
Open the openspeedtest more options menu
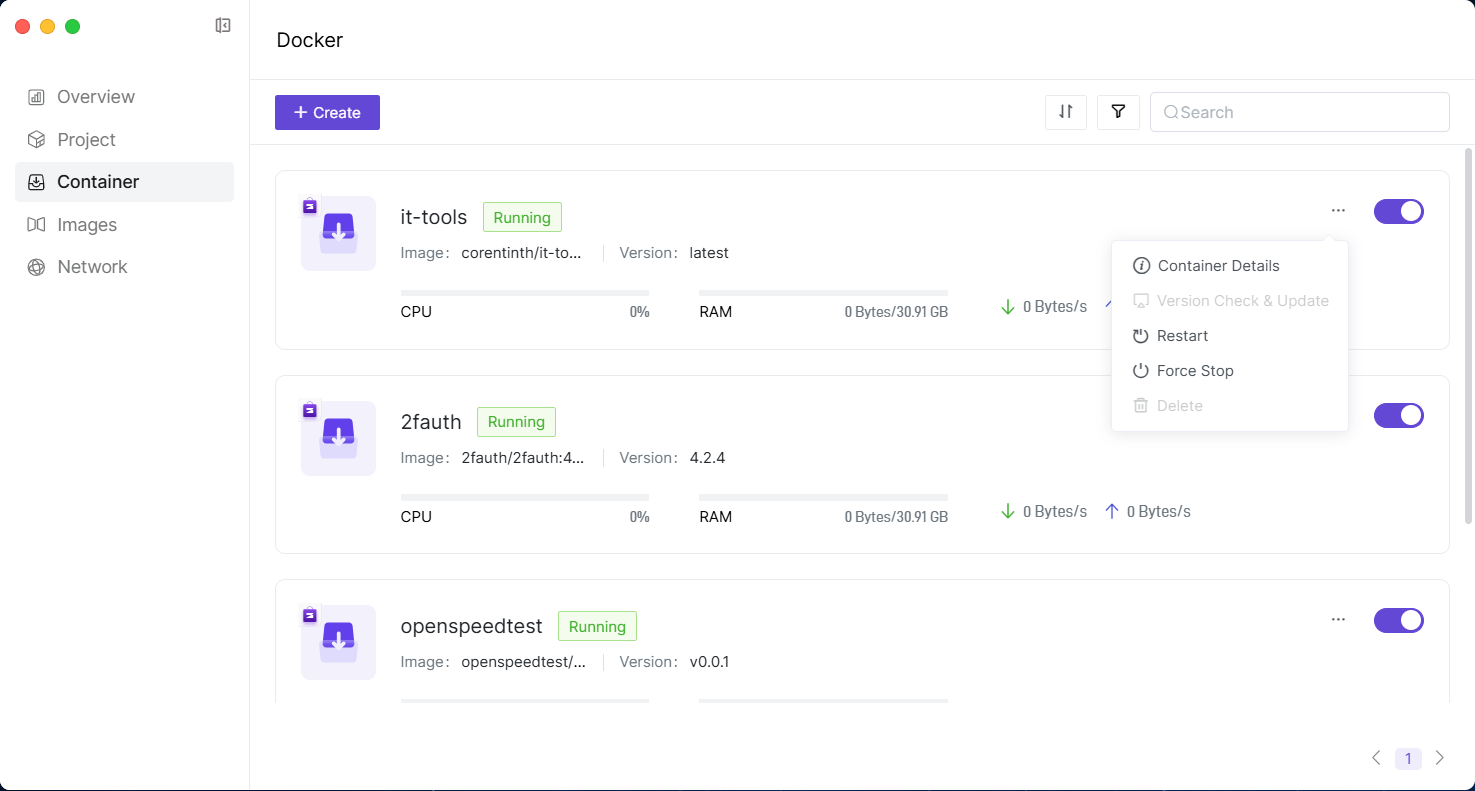1338,620
